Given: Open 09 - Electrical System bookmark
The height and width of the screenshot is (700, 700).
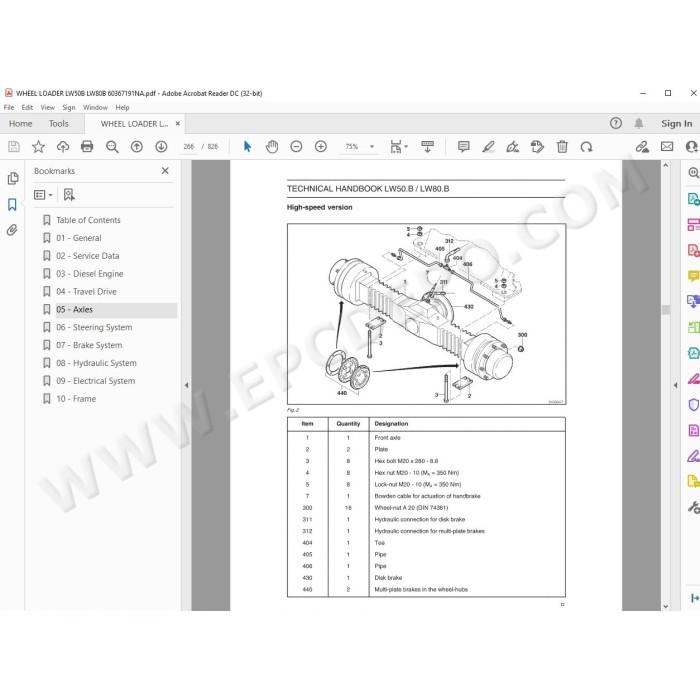Looking at the screenshot, I should (96, 381).
